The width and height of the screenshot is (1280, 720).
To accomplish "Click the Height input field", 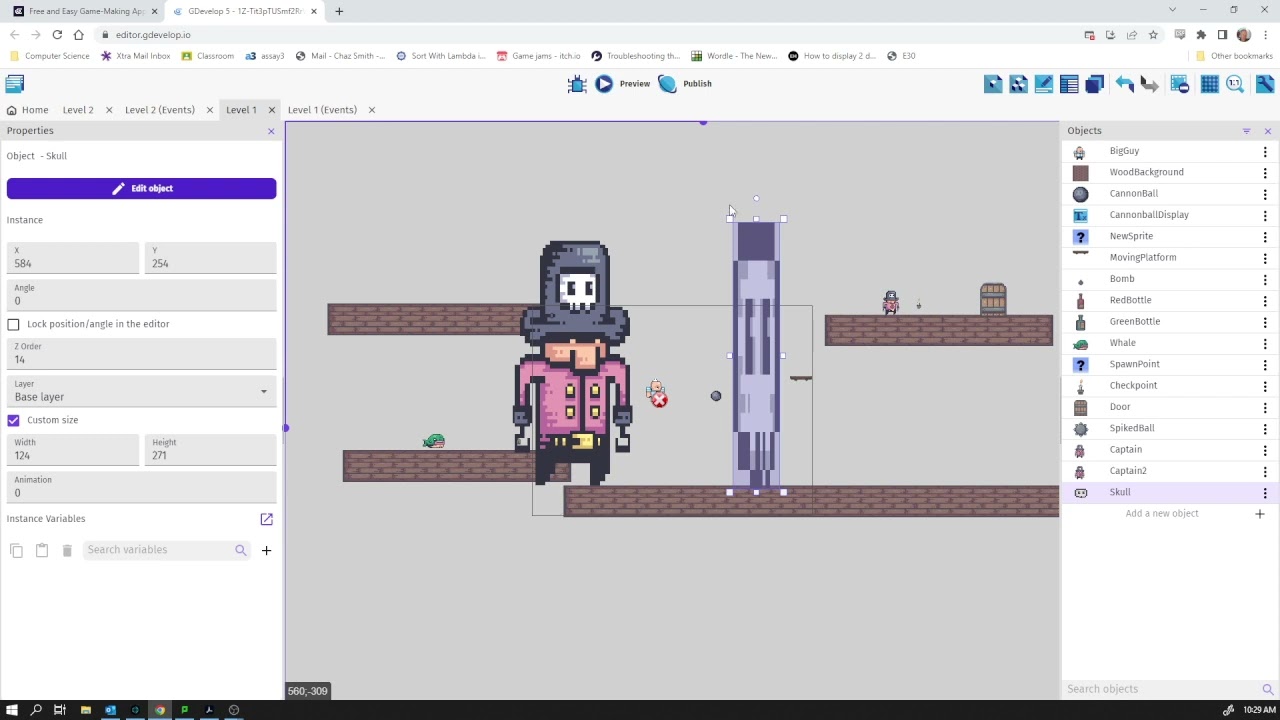I will click(x=210, y=450).
